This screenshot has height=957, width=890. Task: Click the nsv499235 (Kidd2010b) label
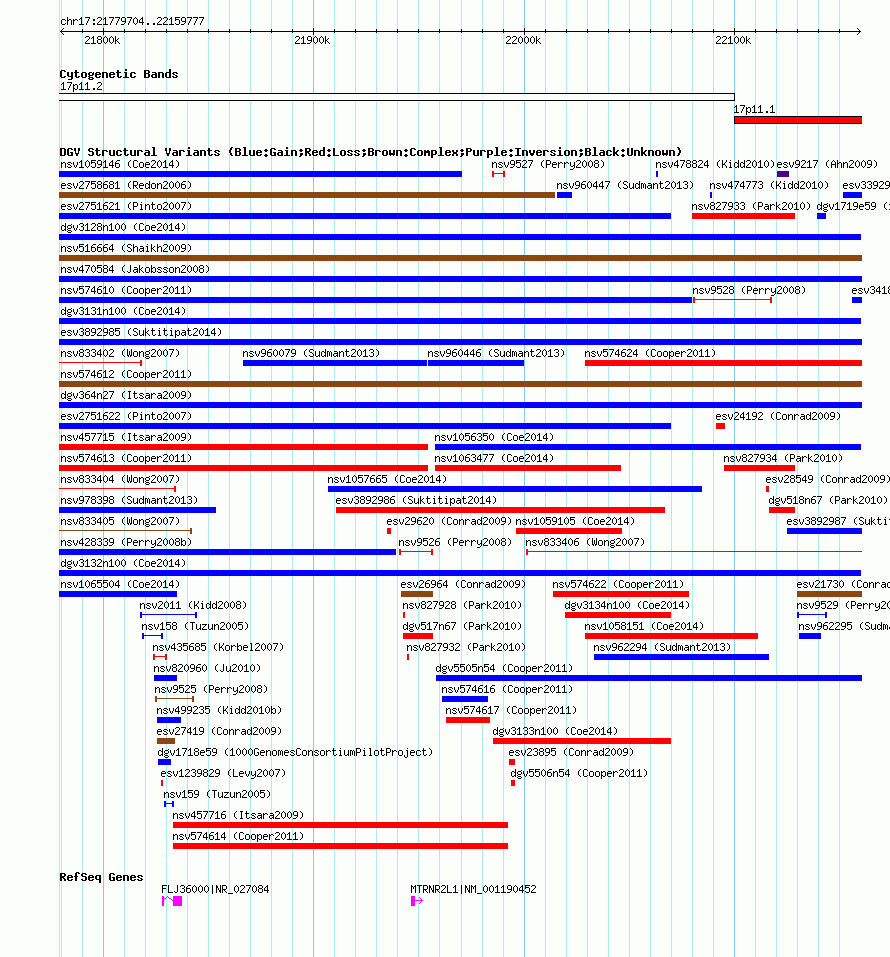219,710
